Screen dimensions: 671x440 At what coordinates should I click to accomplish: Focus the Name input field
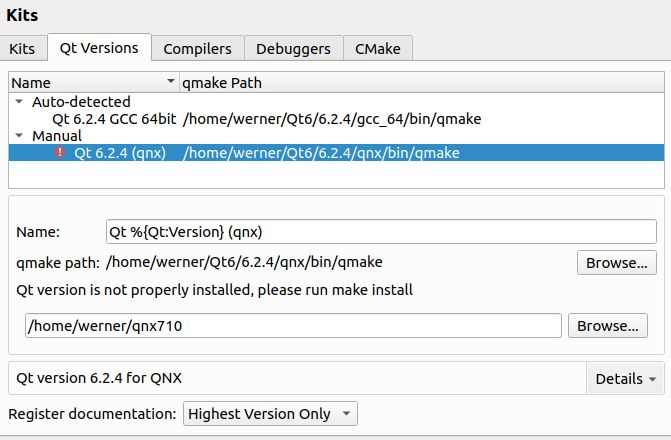[381, 232]
